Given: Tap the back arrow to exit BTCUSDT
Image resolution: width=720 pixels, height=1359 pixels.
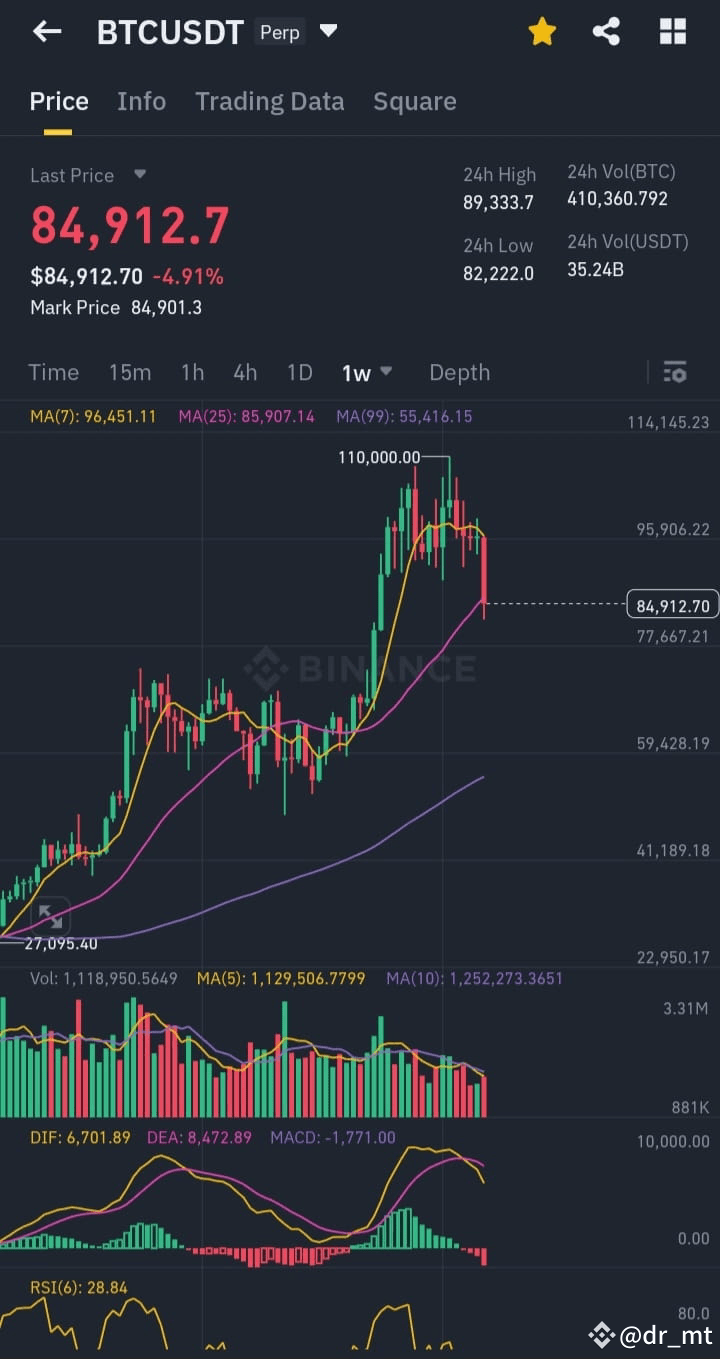Looking at the screenshot, I should tap(46, 31).
